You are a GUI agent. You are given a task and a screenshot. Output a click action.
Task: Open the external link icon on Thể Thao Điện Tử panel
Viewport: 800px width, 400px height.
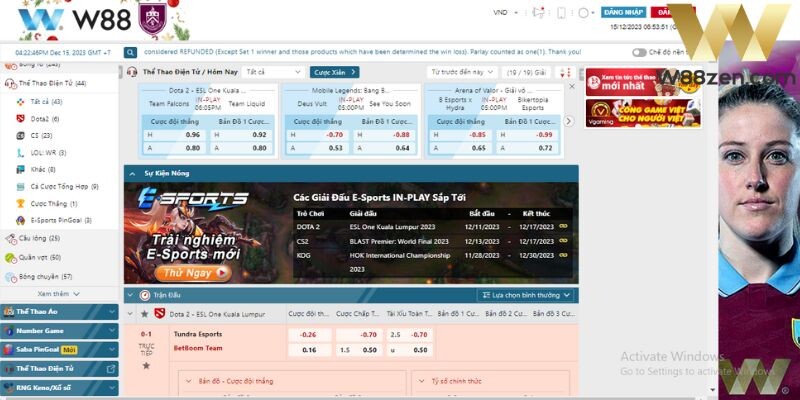[110, 369]
